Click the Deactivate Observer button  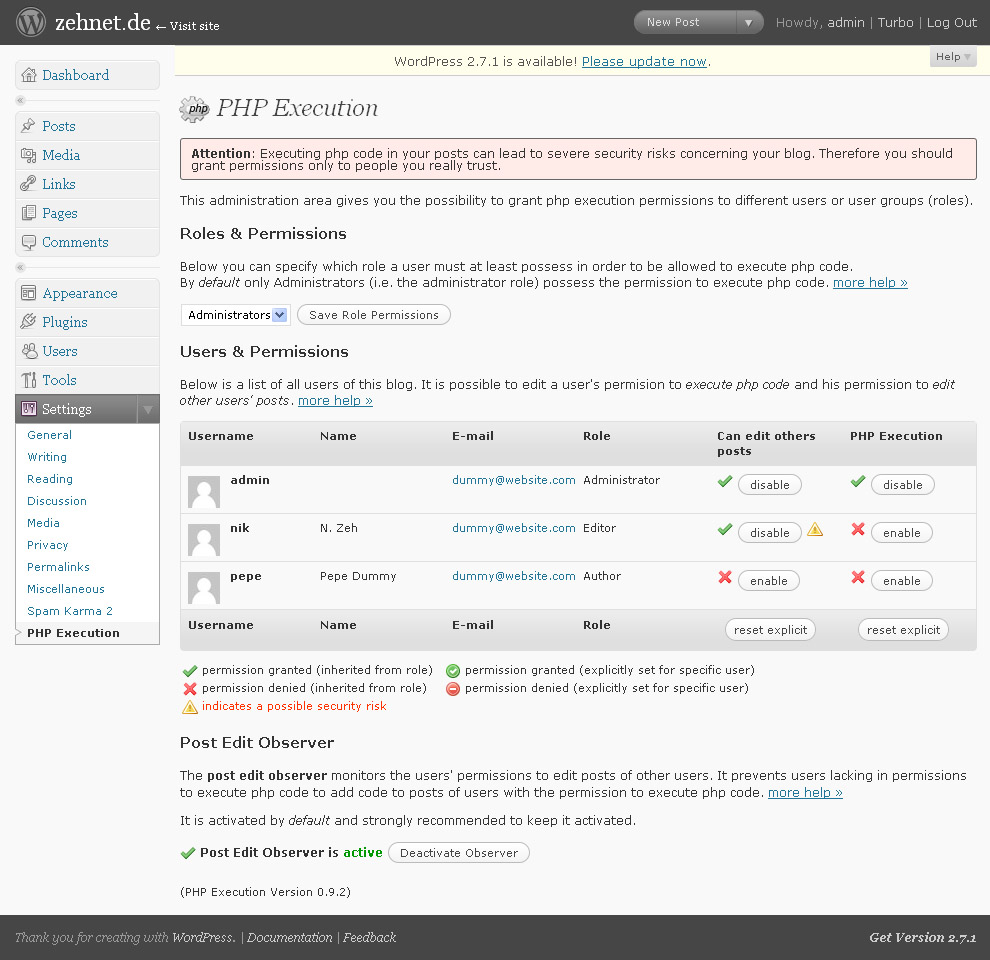pos(459,853)
